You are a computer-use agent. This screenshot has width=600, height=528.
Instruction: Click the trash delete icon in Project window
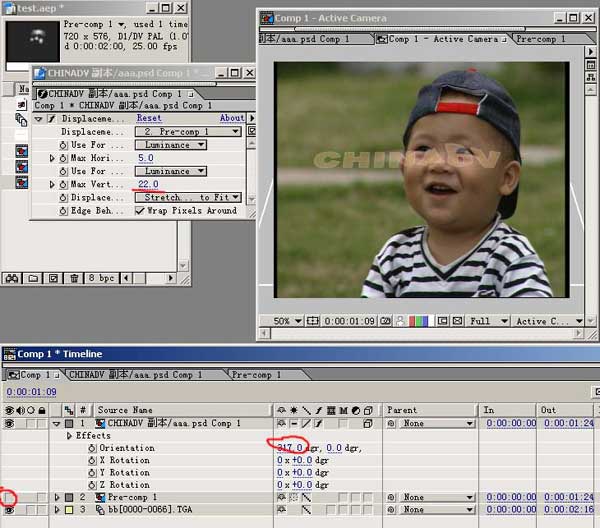(74, 278)
